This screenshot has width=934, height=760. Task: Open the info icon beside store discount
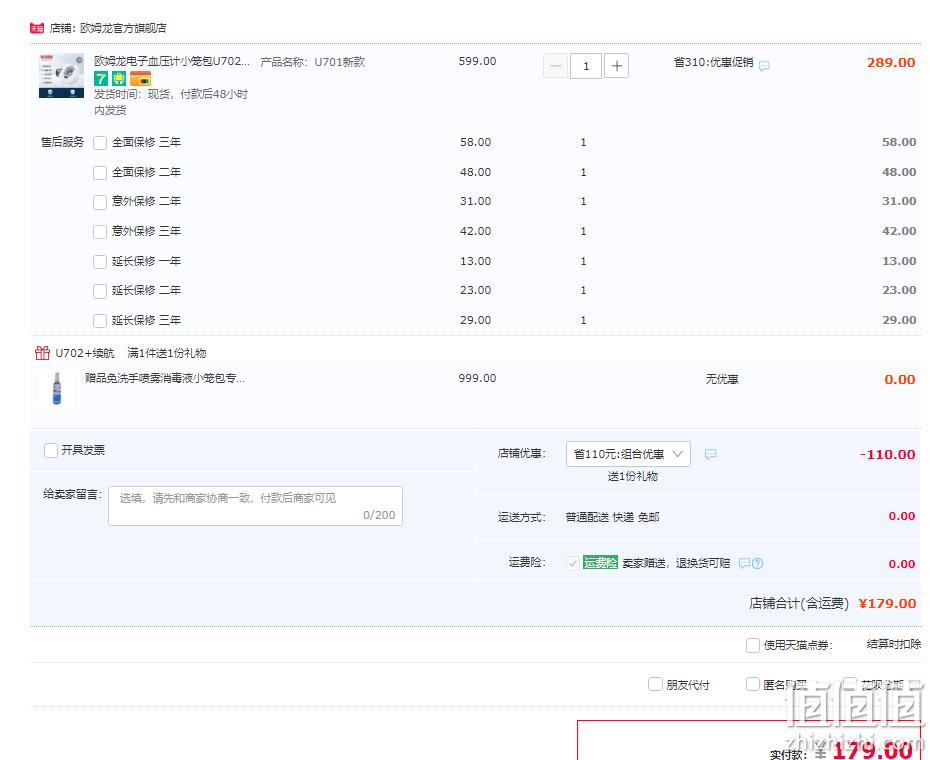[710, 454]
